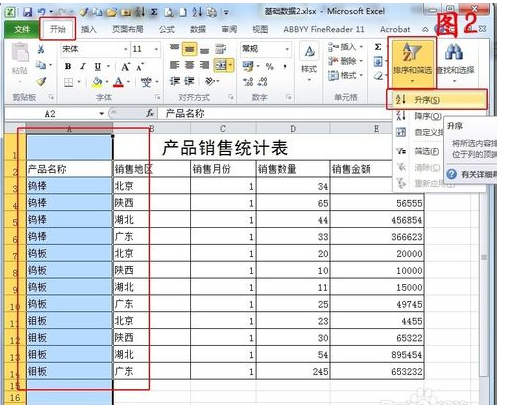Toggle Underline formatting
Viewport: 513px width, 405px height.
click(97, 66)
